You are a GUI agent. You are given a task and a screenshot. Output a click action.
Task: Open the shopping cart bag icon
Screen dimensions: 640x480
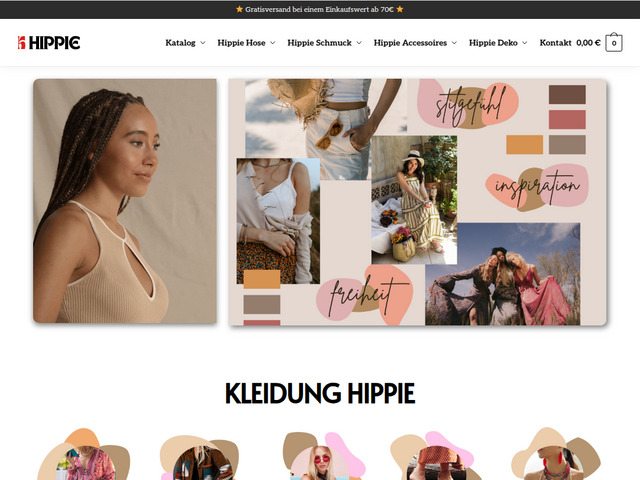pos(613,42)
